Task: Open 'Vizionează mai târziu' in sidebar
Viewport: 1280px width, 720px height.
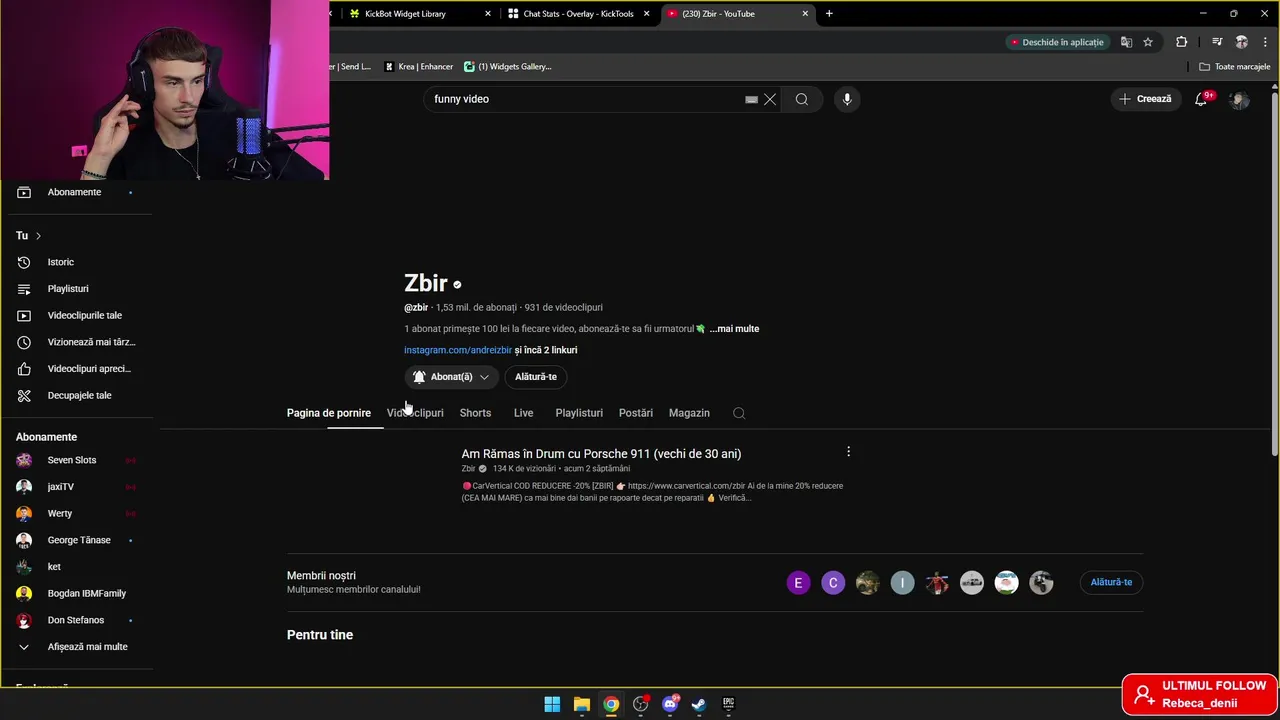Action: [78, 342]
